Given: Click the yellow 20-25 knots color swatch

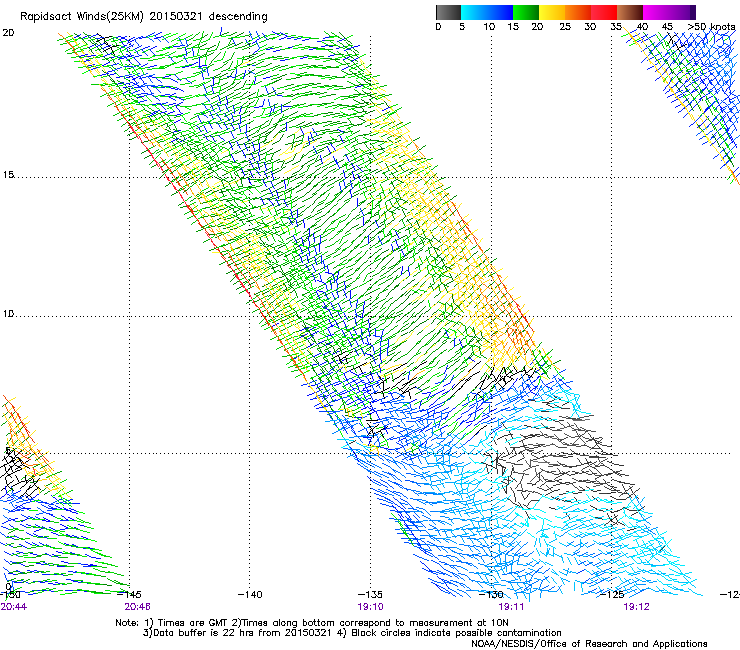Looking at the screenshot, I should pos(552,12).
